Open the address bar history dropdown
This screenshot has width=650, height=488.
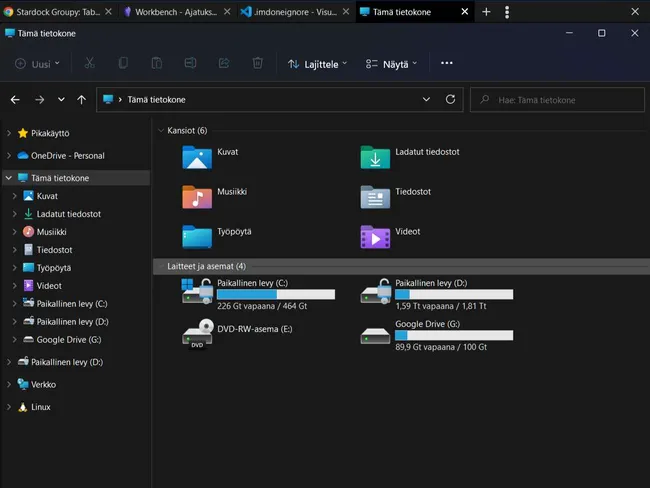point(426,100)
